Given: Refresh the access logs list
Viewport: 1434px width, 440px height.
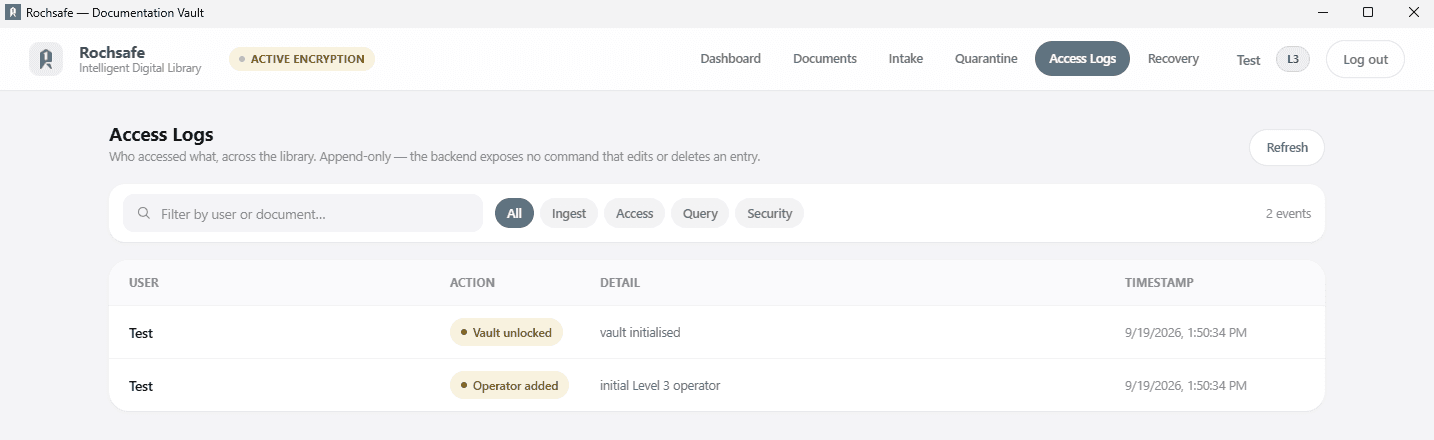Looking at the screenshot, I should pyautogui.click(x=1287, y=147).
